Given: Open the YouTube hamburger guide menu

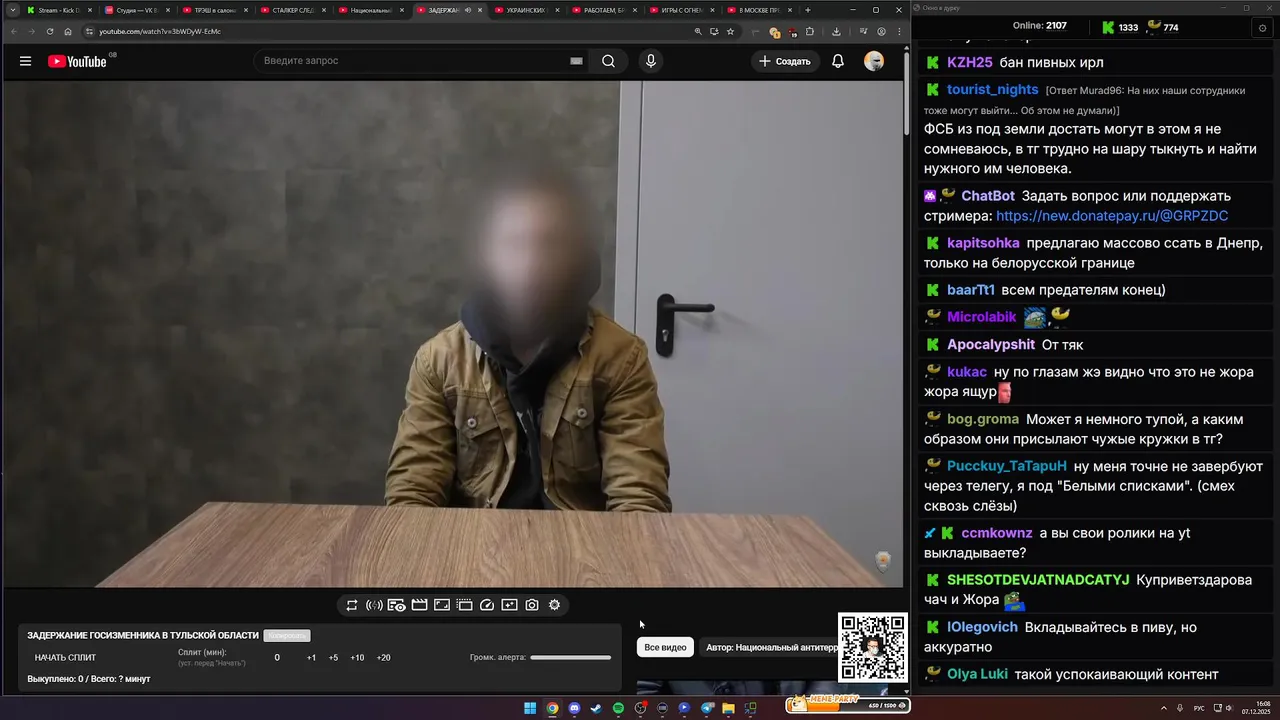Looking at the screenshot, I should click(x=25, y=61).
